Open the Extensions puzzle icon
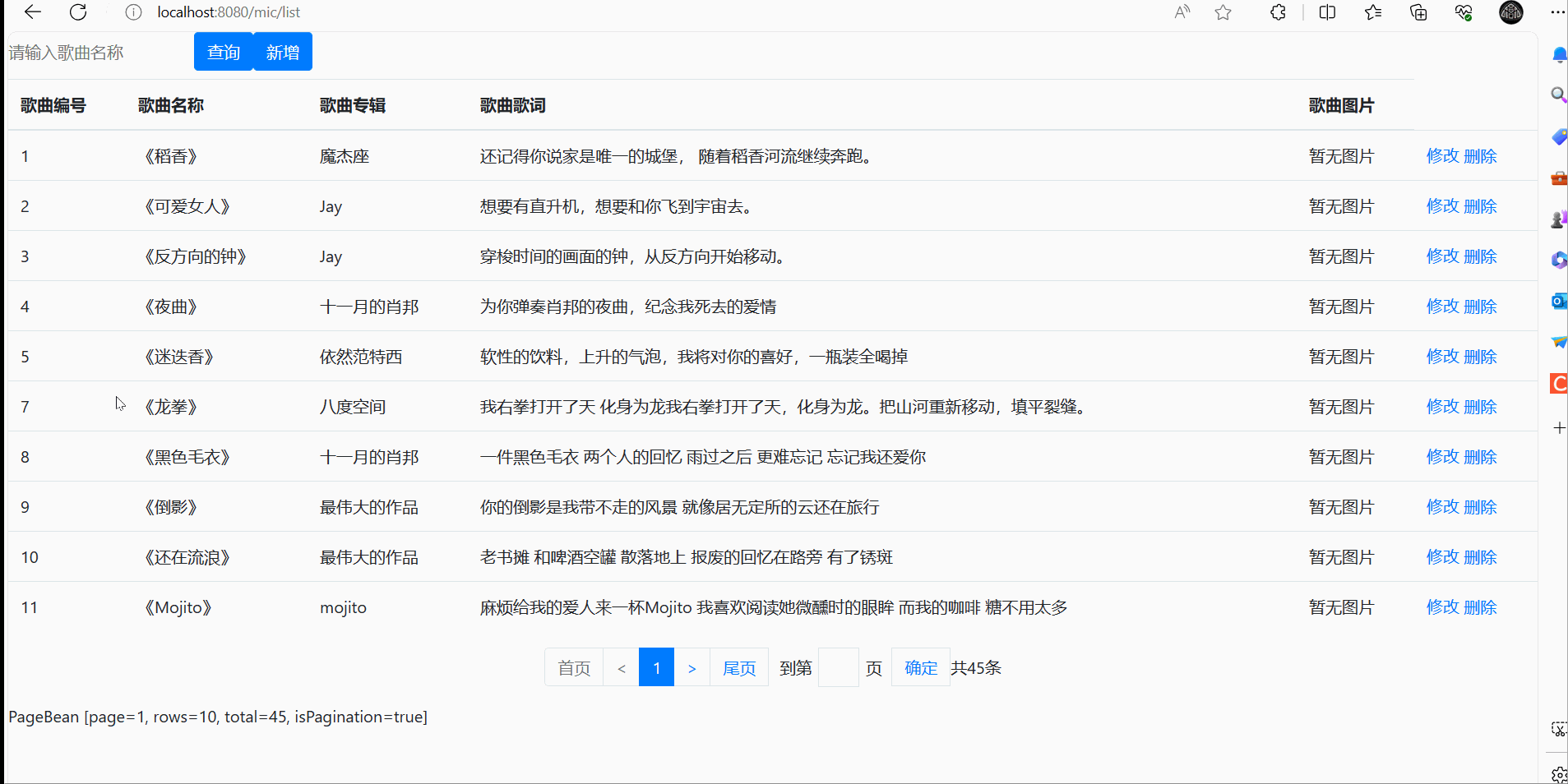The width and height of the screenshot is (1568, 784). [x=1277, y=12]
